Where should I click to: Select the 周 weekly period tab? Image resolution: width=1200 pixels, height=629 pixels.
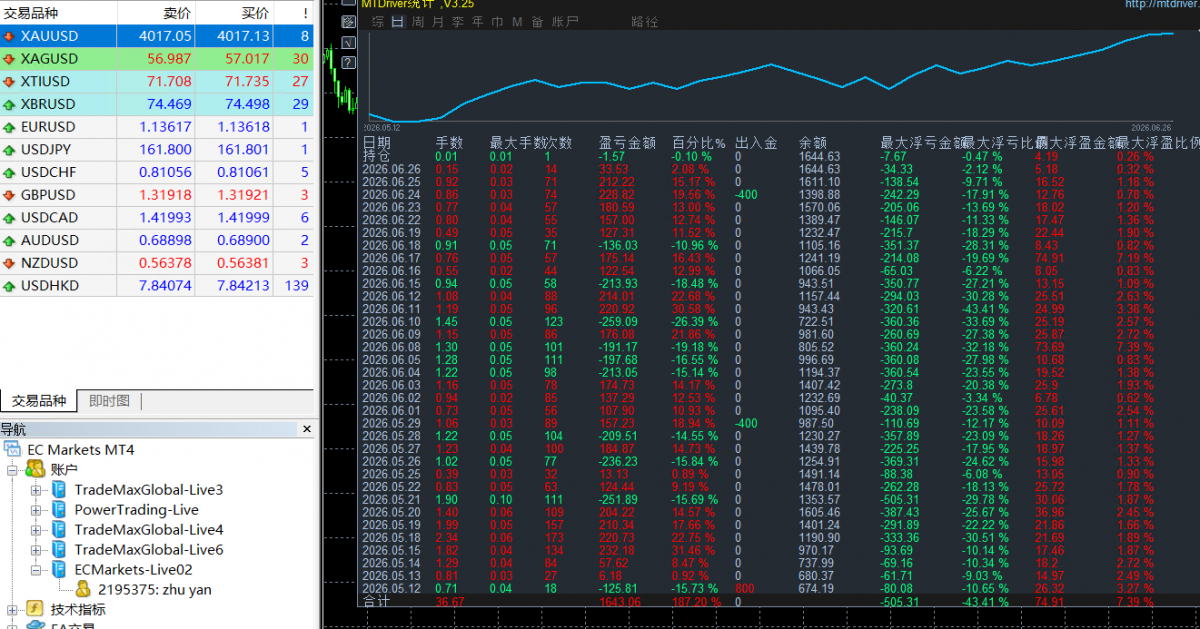[x=417, y=22]
